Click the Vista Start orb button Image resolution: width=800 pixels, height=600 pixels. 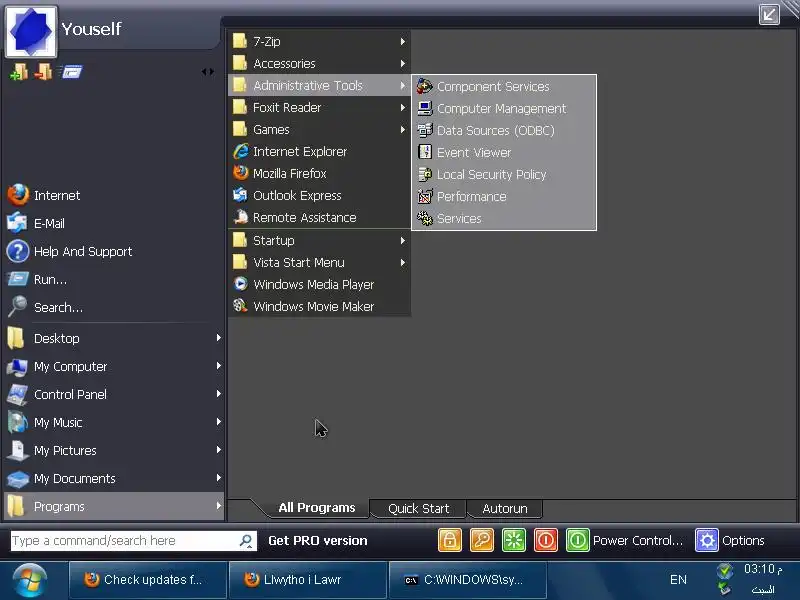click(x=30, y=580)
